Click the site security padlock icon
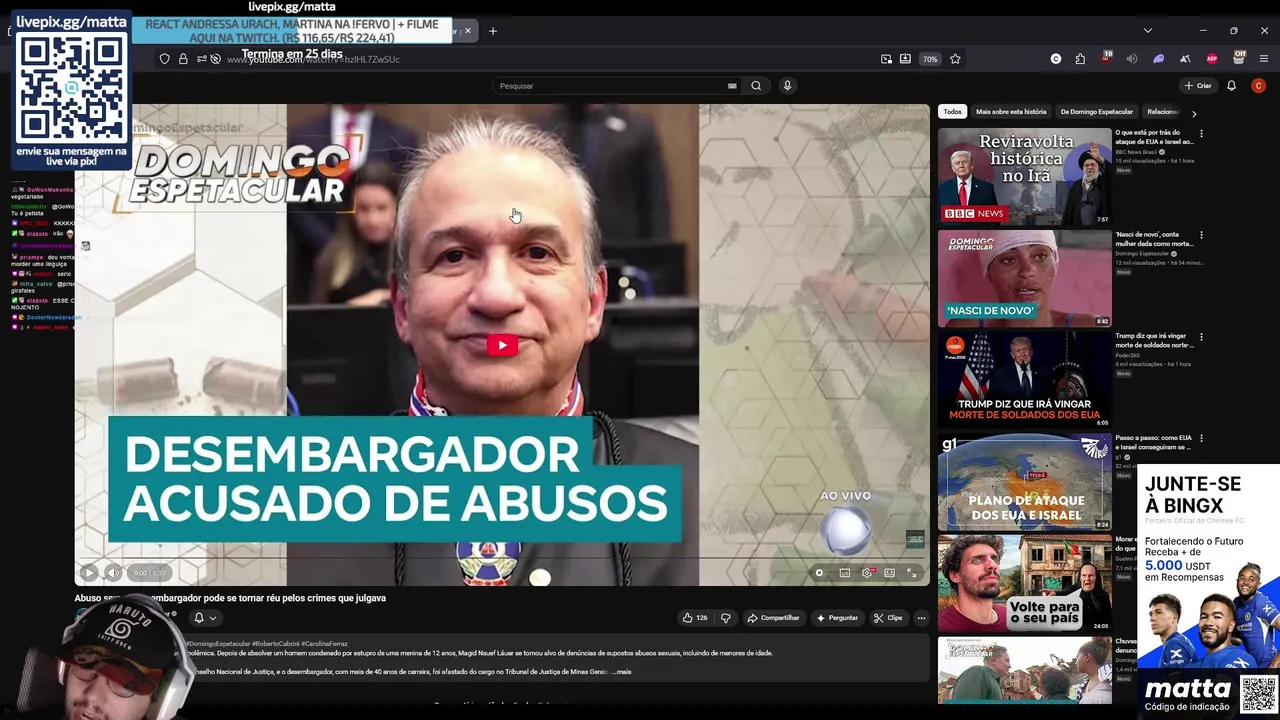The image size is (1280, 720). [x=183, y=59]
